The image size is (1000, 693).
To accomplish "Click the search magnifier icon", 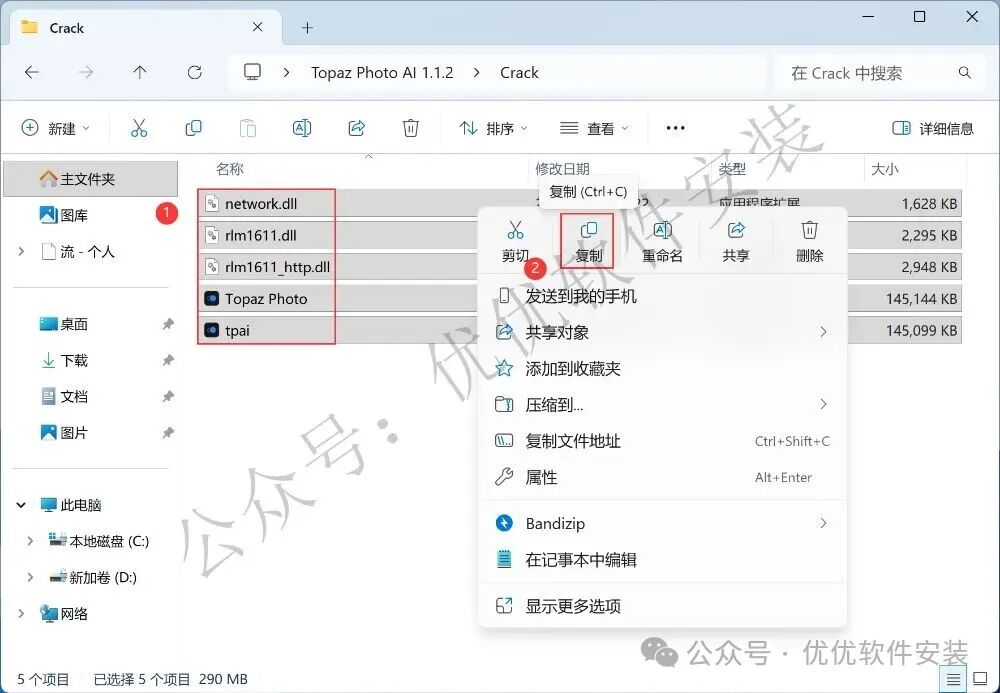I will [965, 73].
